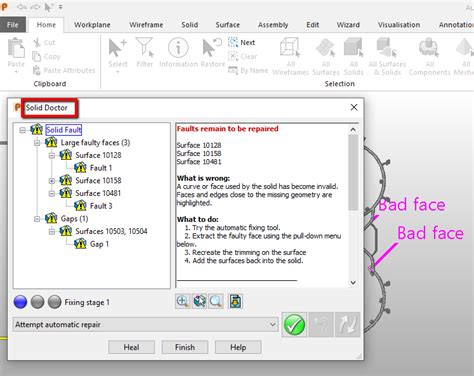Select All Wireframes icon
The image size is (474, 376).
pyautogui.click(x=290, y=48)
